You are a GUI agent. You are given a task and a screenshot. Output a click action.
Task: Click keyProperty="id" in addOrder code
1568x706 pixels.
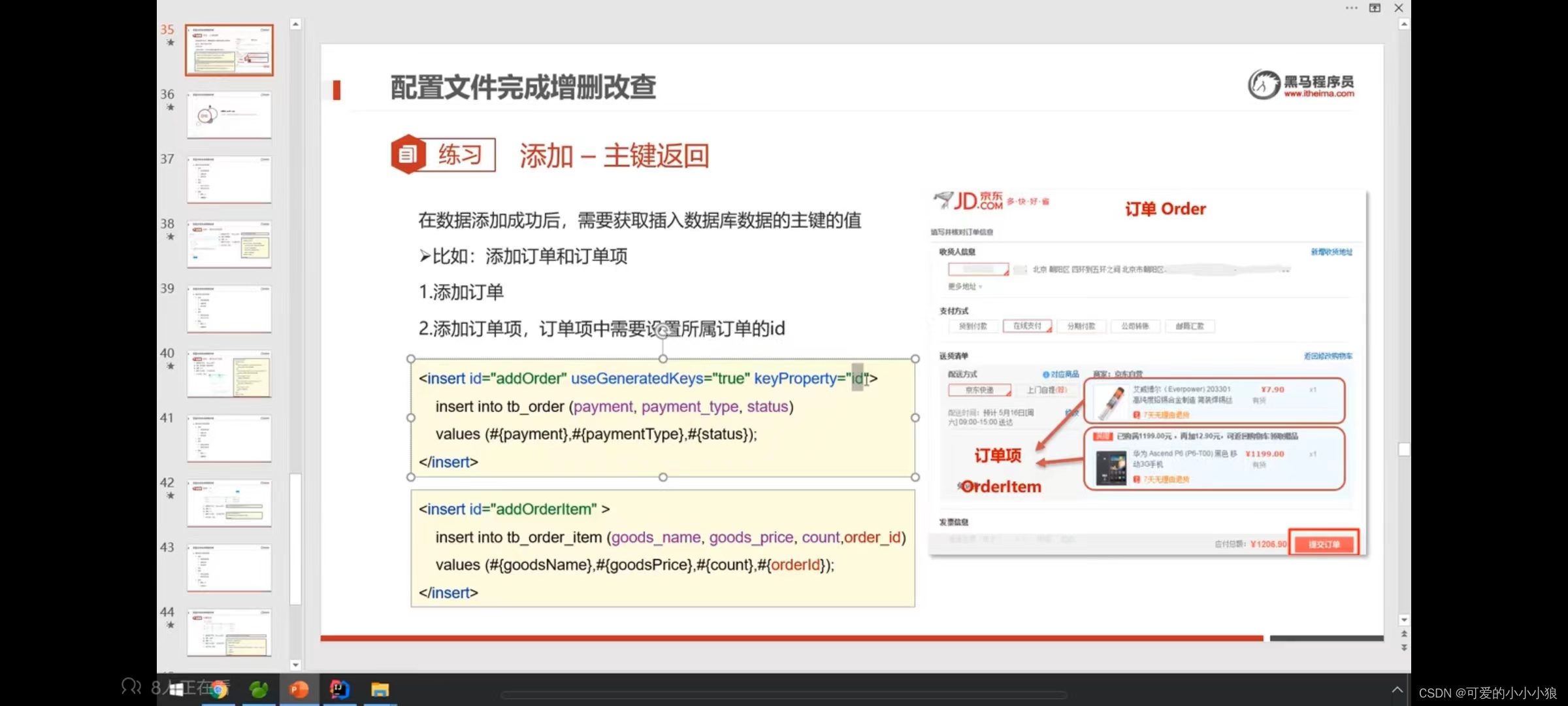[810, 378]
